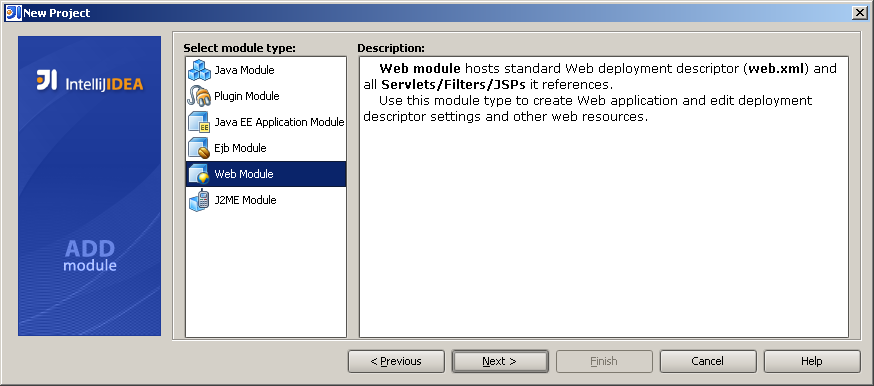
Task: Choose Java EE Application Module entry
Action: (x=266, y=122)
